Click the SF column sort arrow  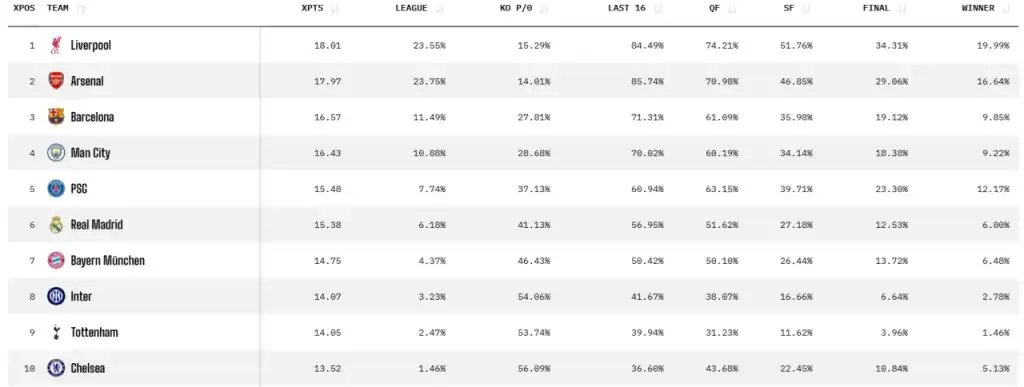point(806,9)
